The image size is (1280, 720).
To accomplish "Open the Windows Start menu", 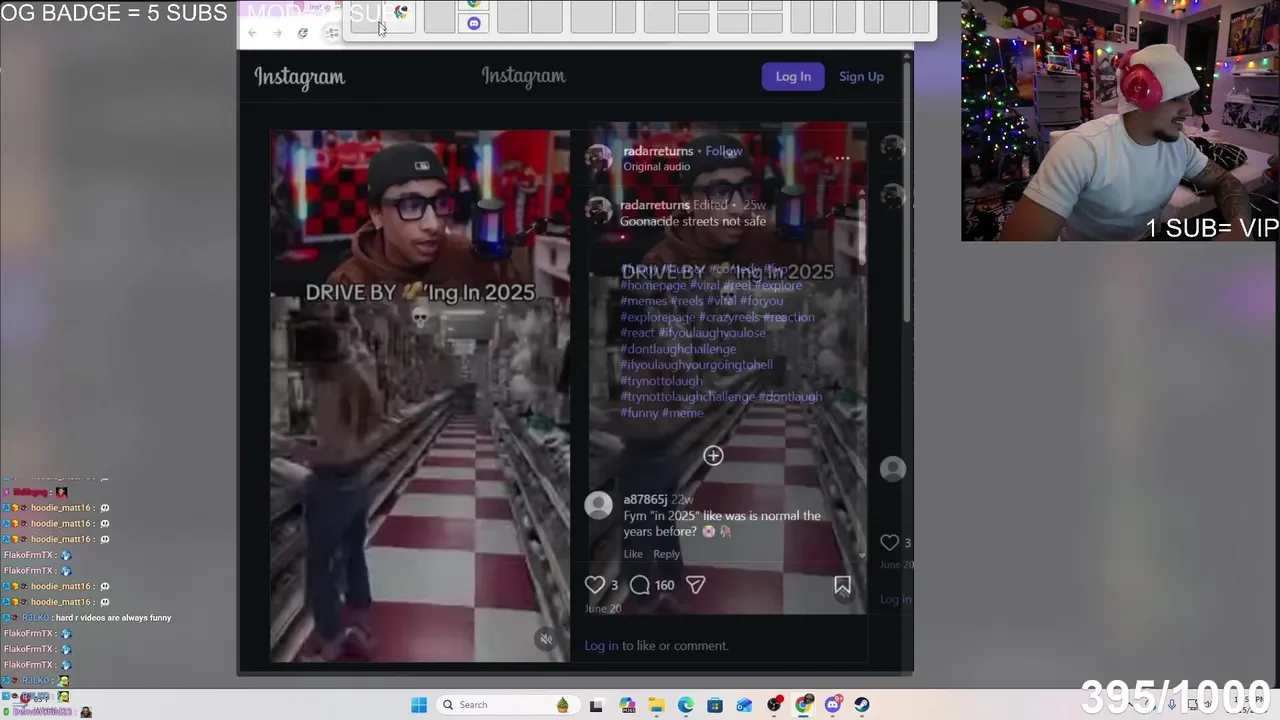I will click(x=419, y=705).
